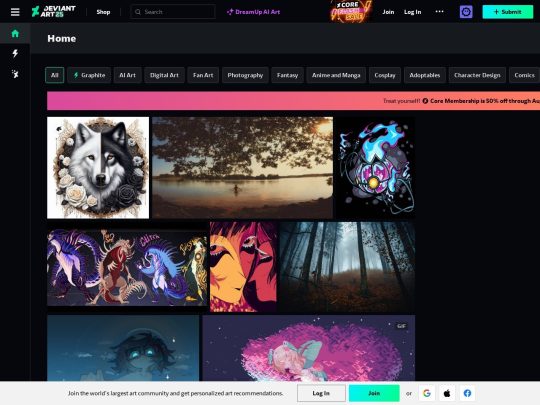The width and height of the screenshot is (540, 405).
Task: Choose the Anime and Manga tab
Action: [x=336, y=75]
